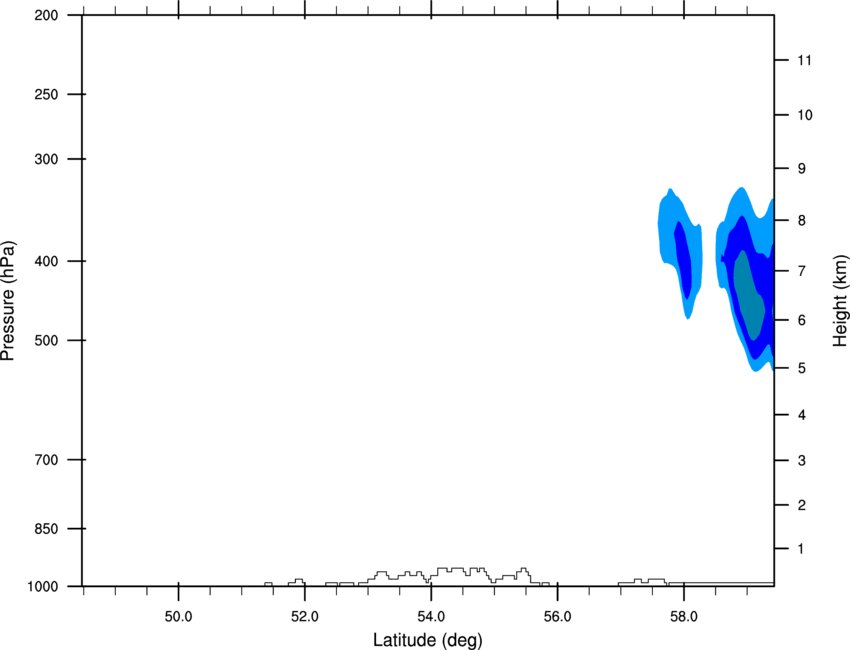The image size is (850, 650).
Task: Pick the 2 km height tick label
Action: click(x=802, y=505)
